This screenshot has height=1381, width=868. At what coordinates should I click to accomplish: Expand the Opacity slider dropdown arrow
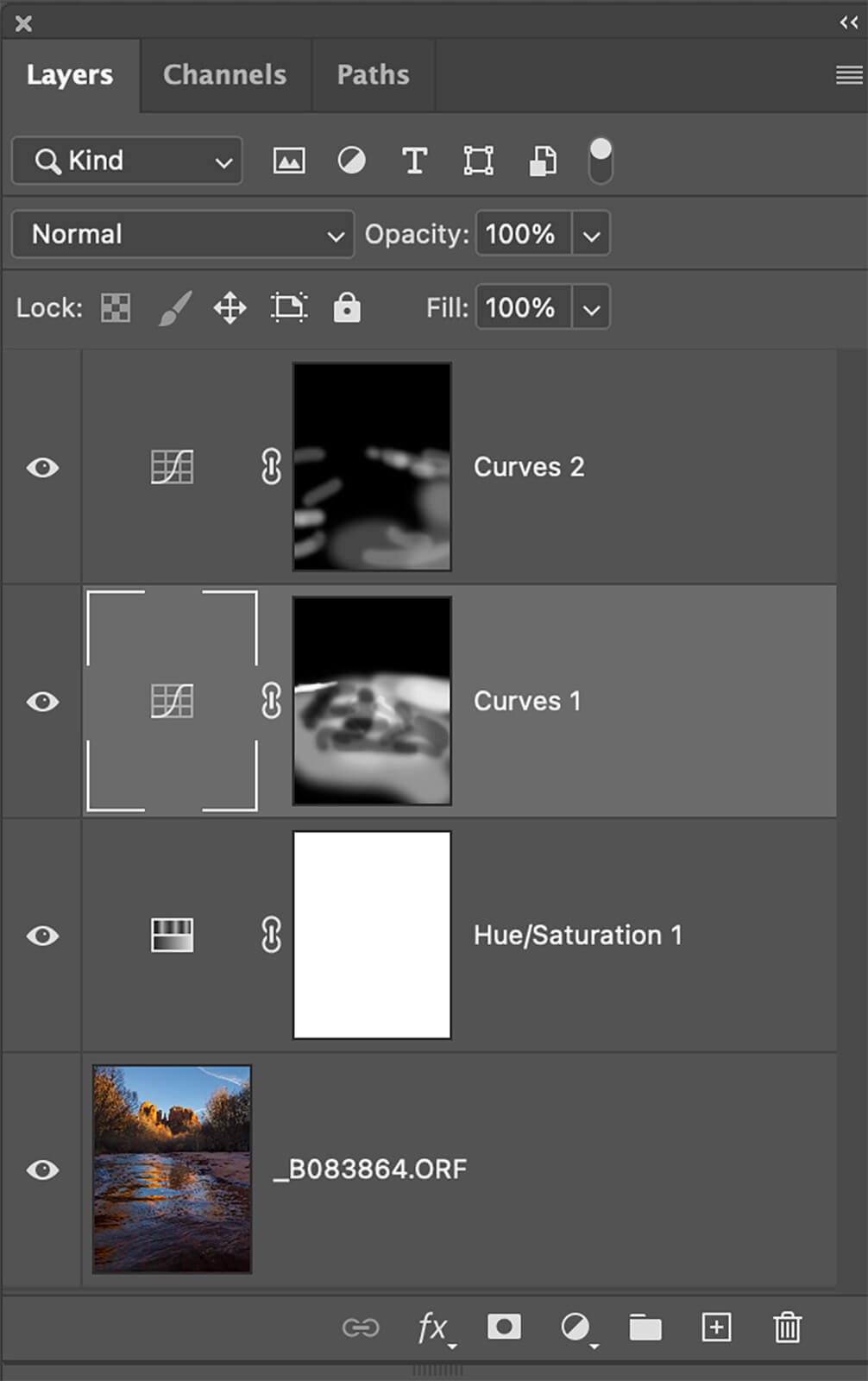[x=591, y=235]
